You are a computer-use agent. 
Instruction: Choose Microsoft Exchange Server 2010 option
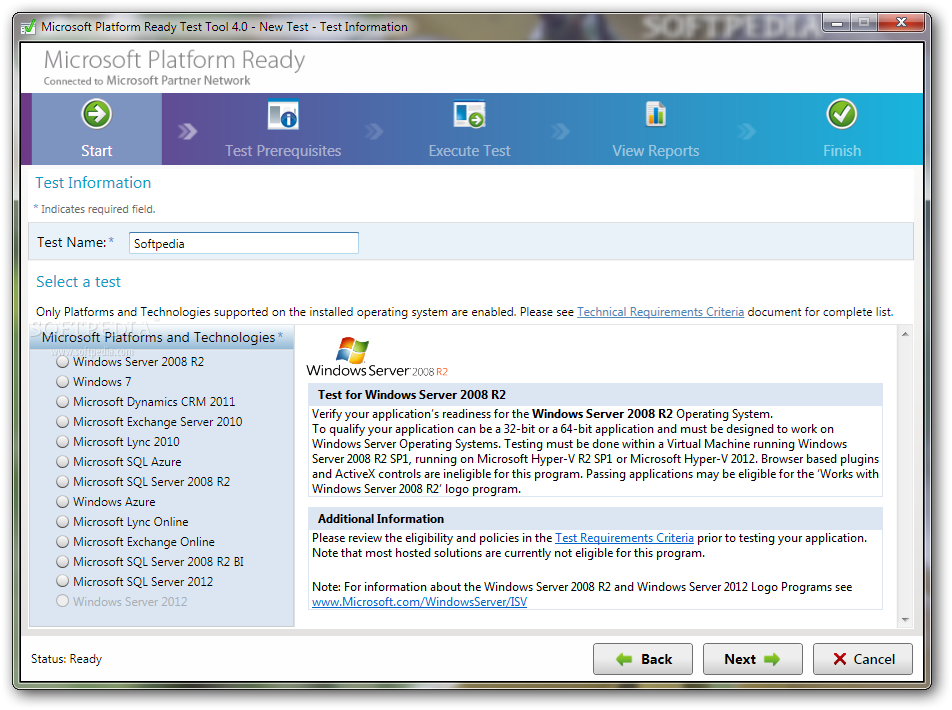[x=62, y=422]
